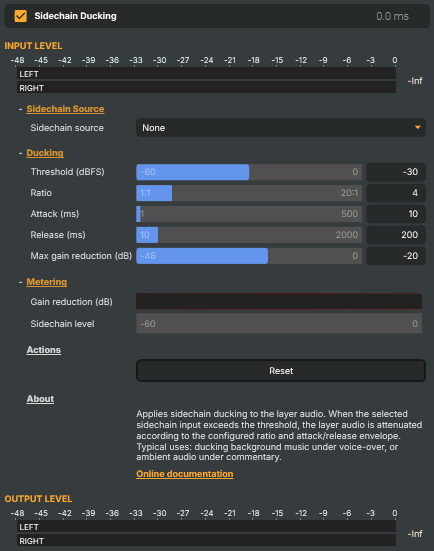Screen dimensions: 434x551
Task: Click the Release (ms) slider
Action: (249, 235)
